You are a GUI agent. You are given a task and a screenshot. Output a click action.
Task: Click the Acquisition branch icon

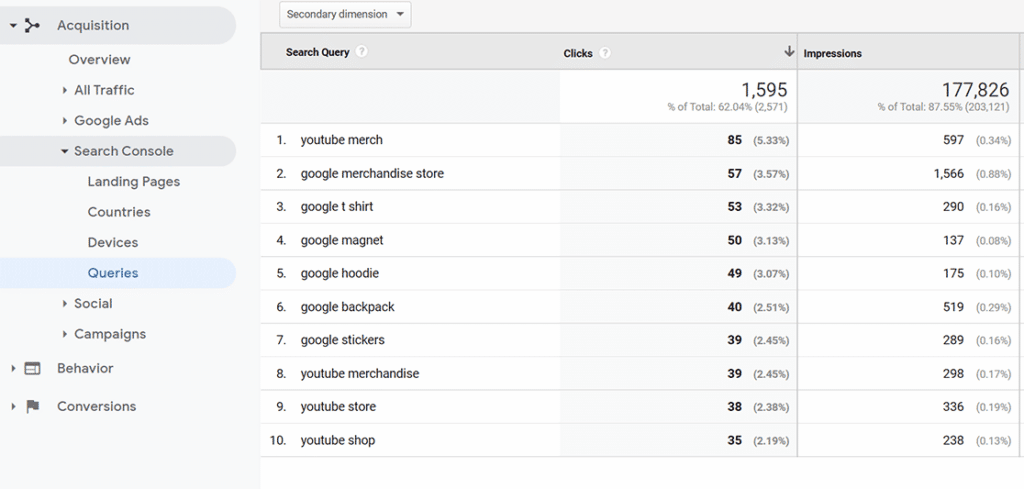[32, 25]
